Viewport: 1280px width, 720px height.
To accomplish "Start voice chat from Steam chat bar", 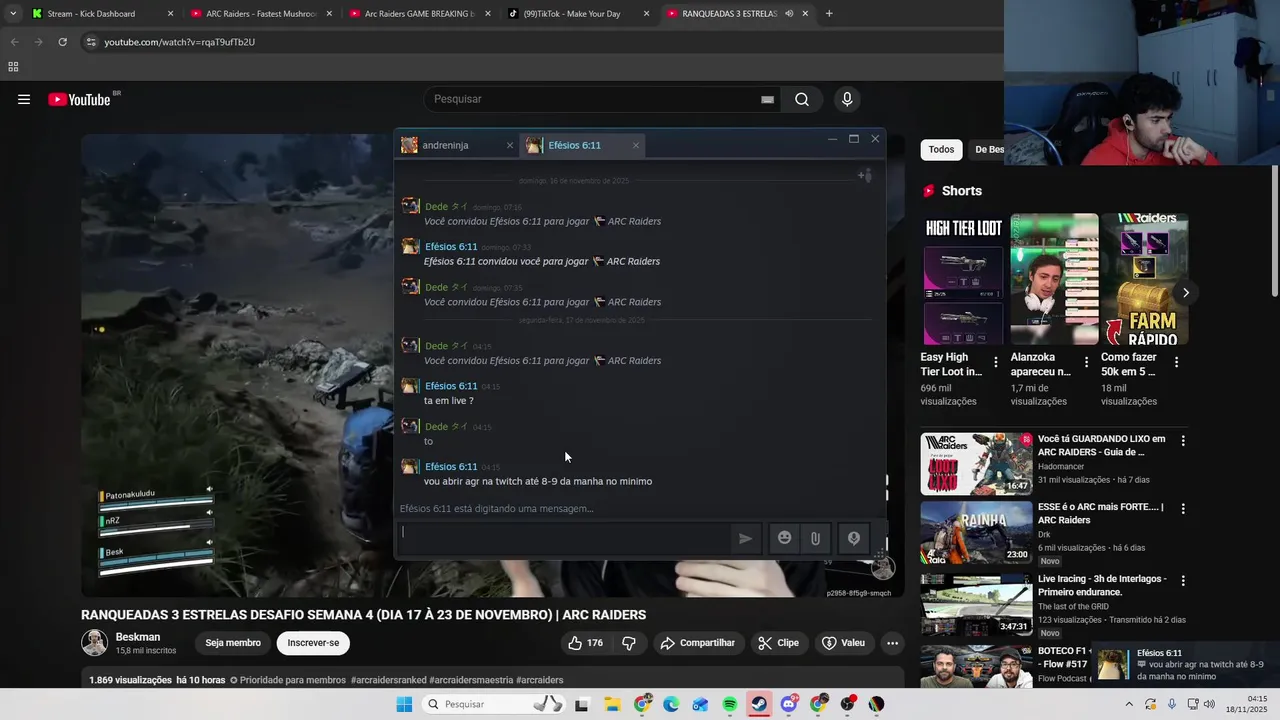I will point(853,538).
